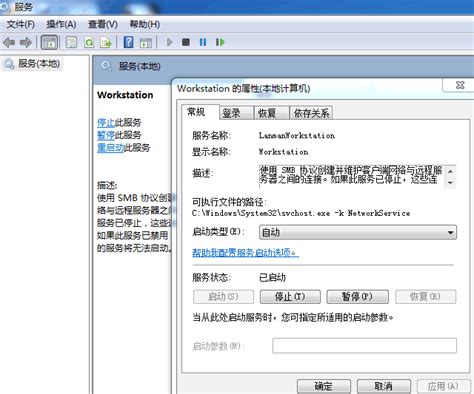Click the Forward arrow in the toolbar
Viewport: 474px width, 394px height.
[x=26, y=42]
